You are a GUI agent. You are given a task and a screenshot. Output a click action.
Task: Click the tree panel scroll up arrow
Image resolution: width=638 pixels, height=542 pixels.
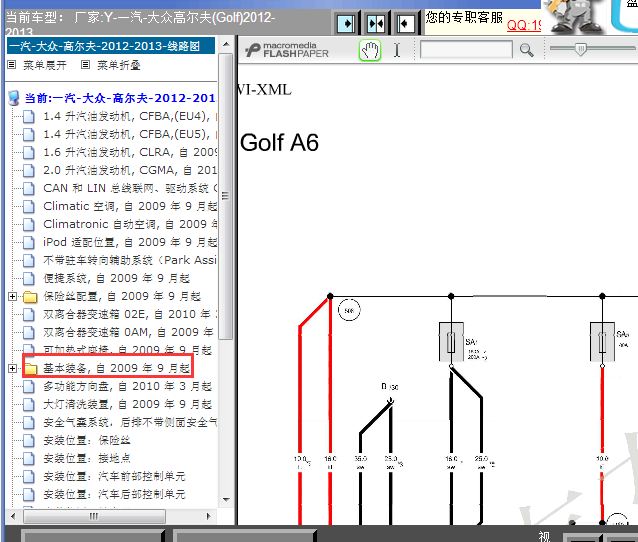[x=226, y=44]
